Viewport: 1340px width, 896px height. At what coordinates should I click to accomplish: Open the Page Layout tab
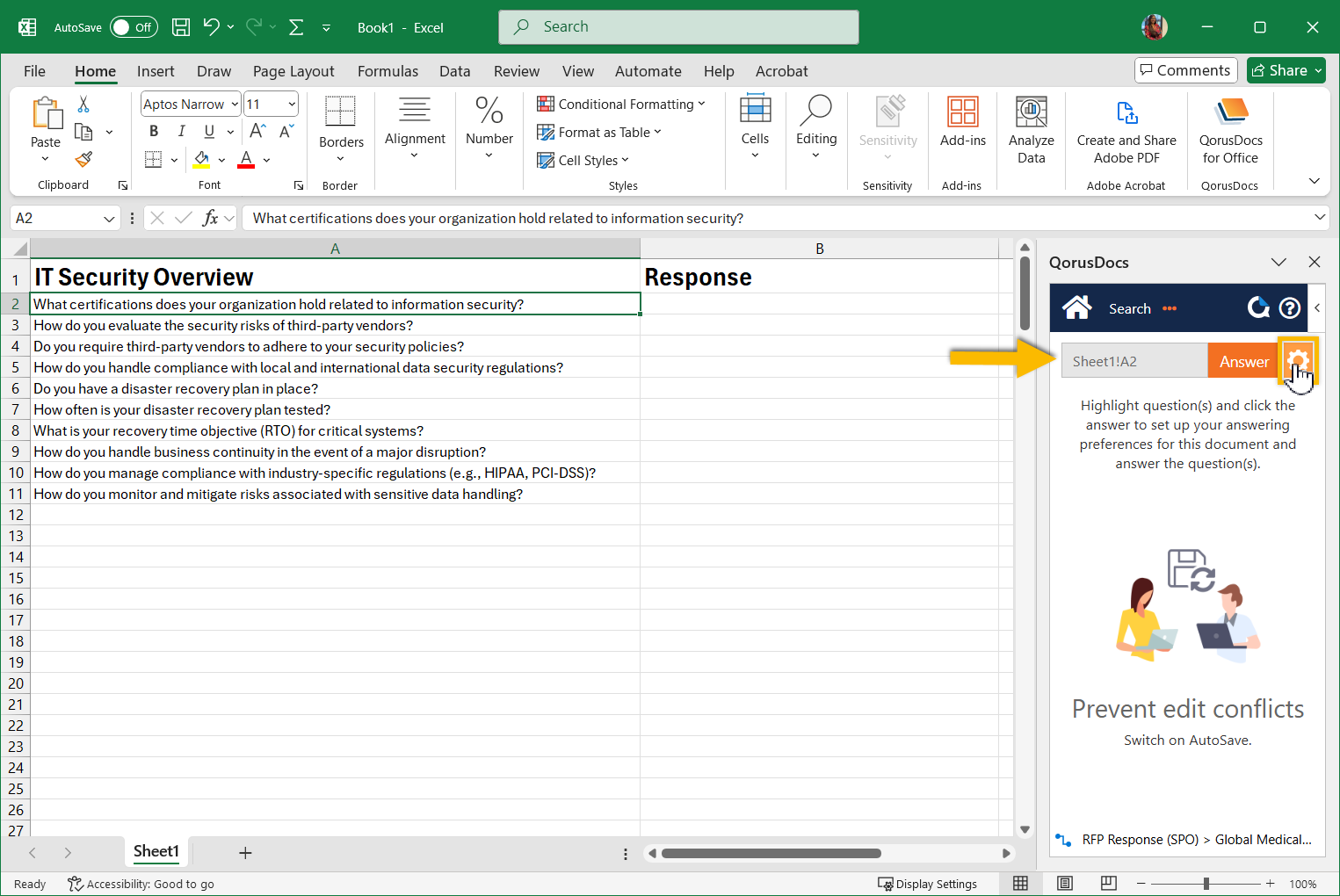click(x=293, y=71)
